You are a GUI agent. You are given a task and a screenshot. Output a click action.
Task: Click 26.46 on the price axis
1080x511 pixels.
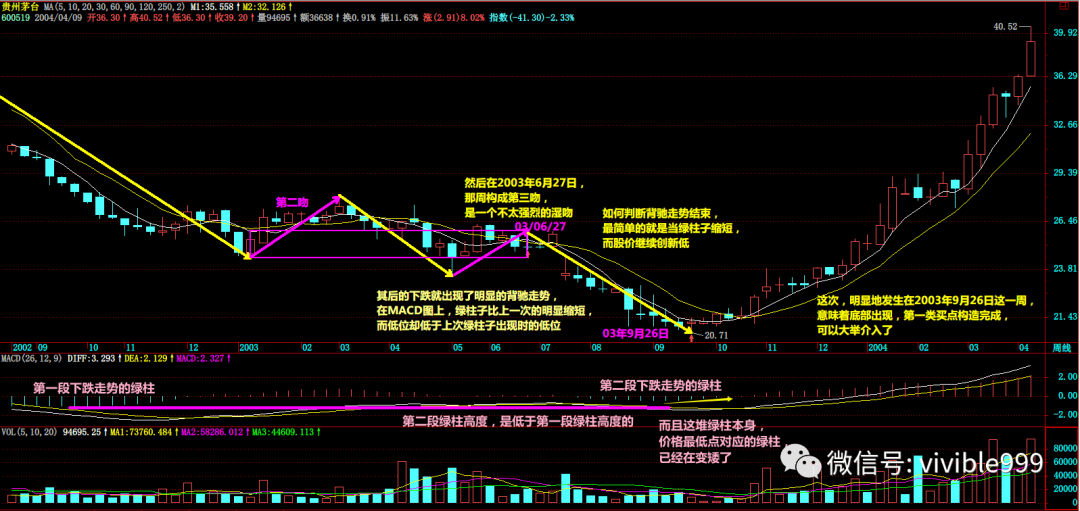[x=1064, y=220]
